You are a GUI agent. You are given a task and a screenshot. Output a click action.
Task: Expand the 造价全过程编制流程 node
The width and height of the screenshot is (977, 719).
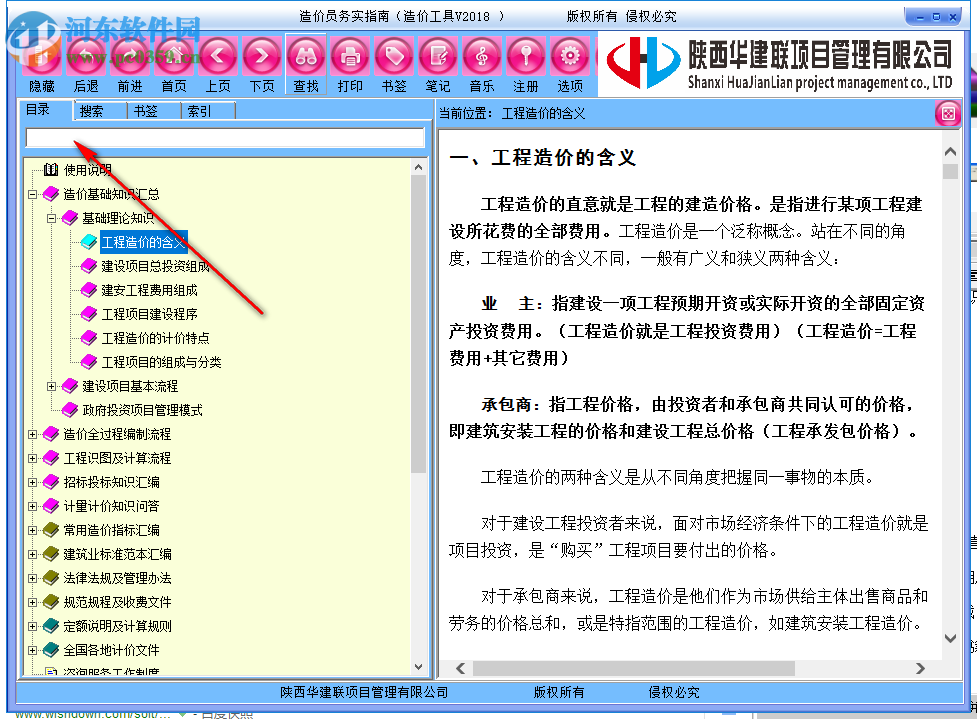coord(33,434)
